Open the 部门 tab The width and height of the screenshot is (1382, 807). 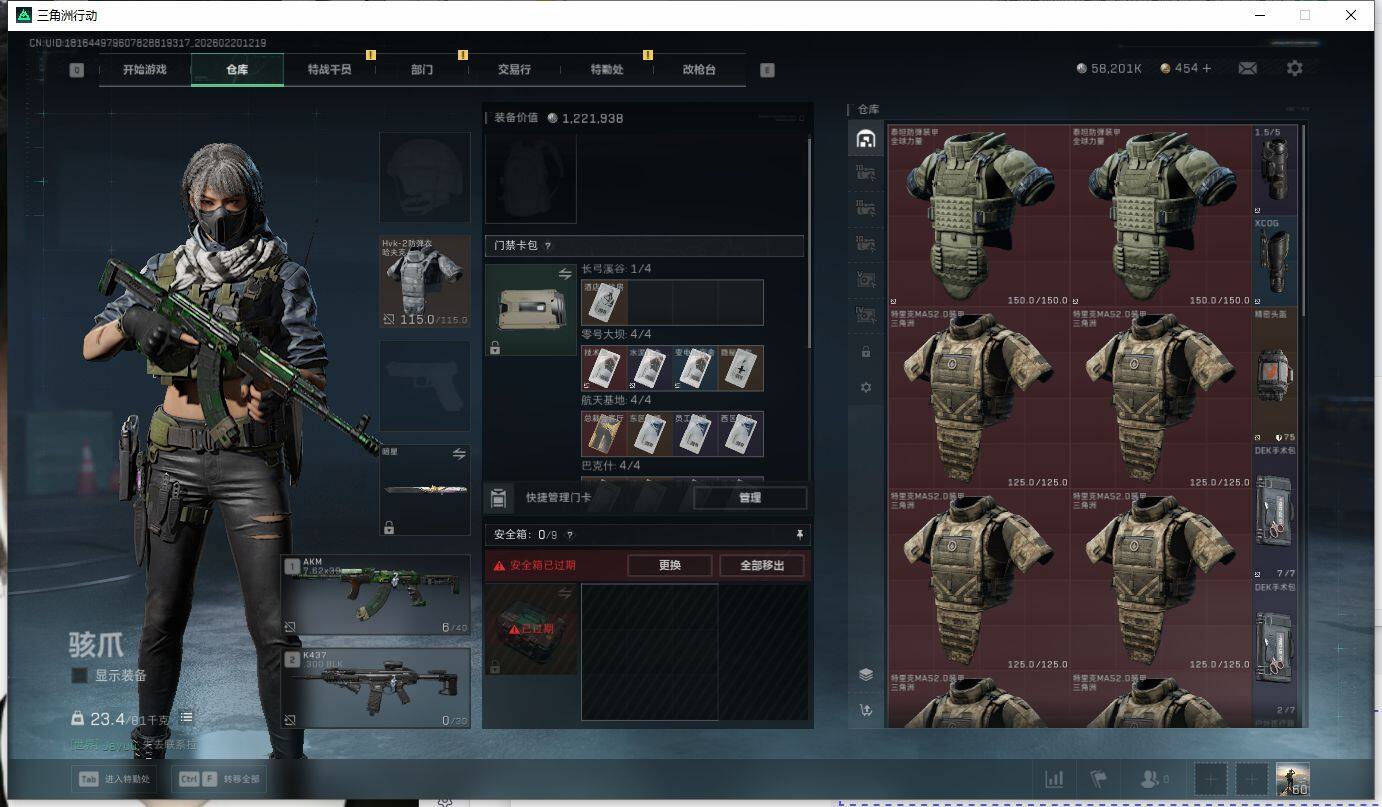pos(422,70)
